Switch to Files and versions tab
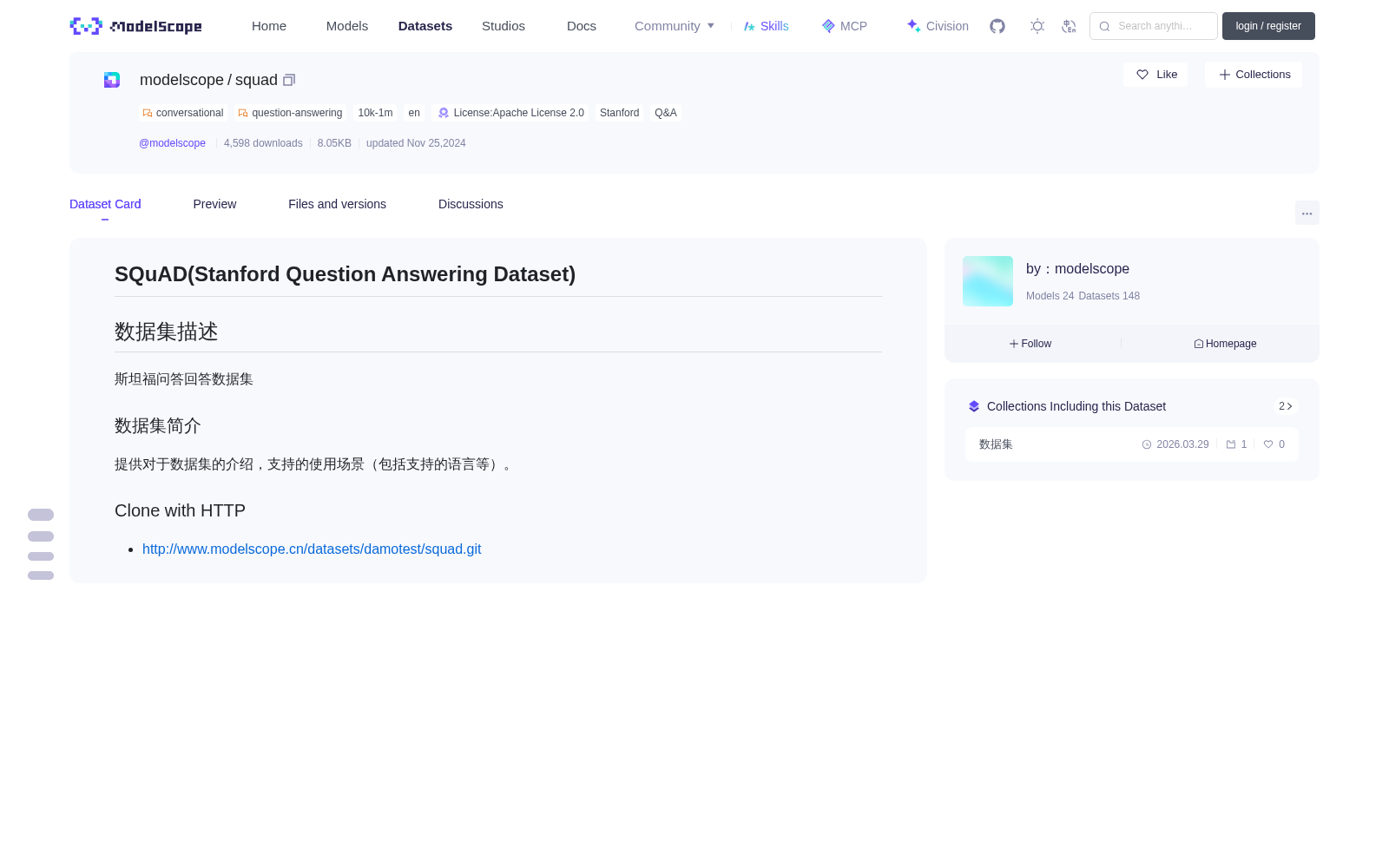Viewport: 1389px width, 868px height. (337, 204)
